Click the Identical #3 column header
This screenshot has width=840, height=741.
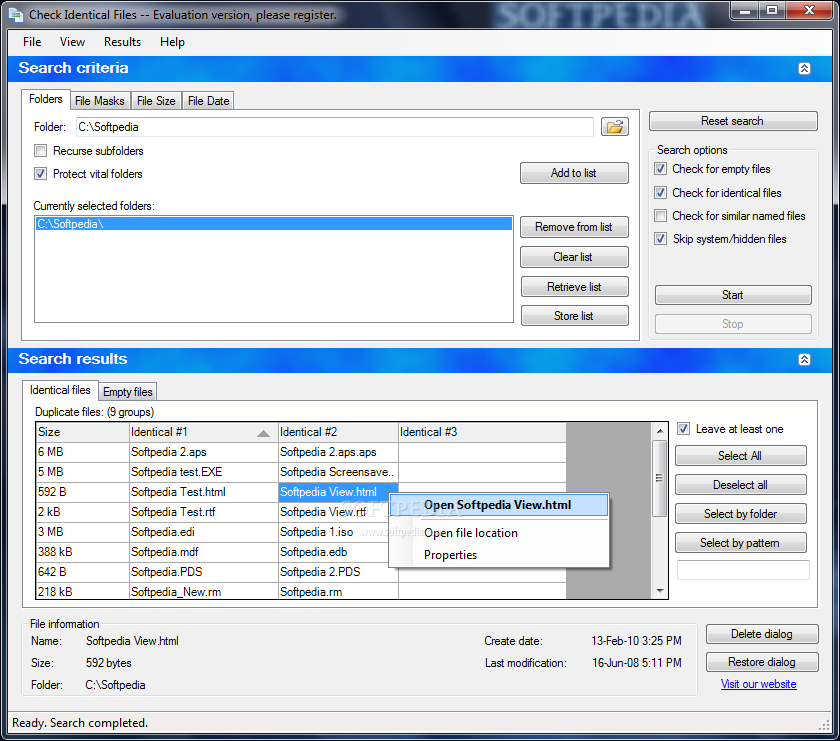482,432
